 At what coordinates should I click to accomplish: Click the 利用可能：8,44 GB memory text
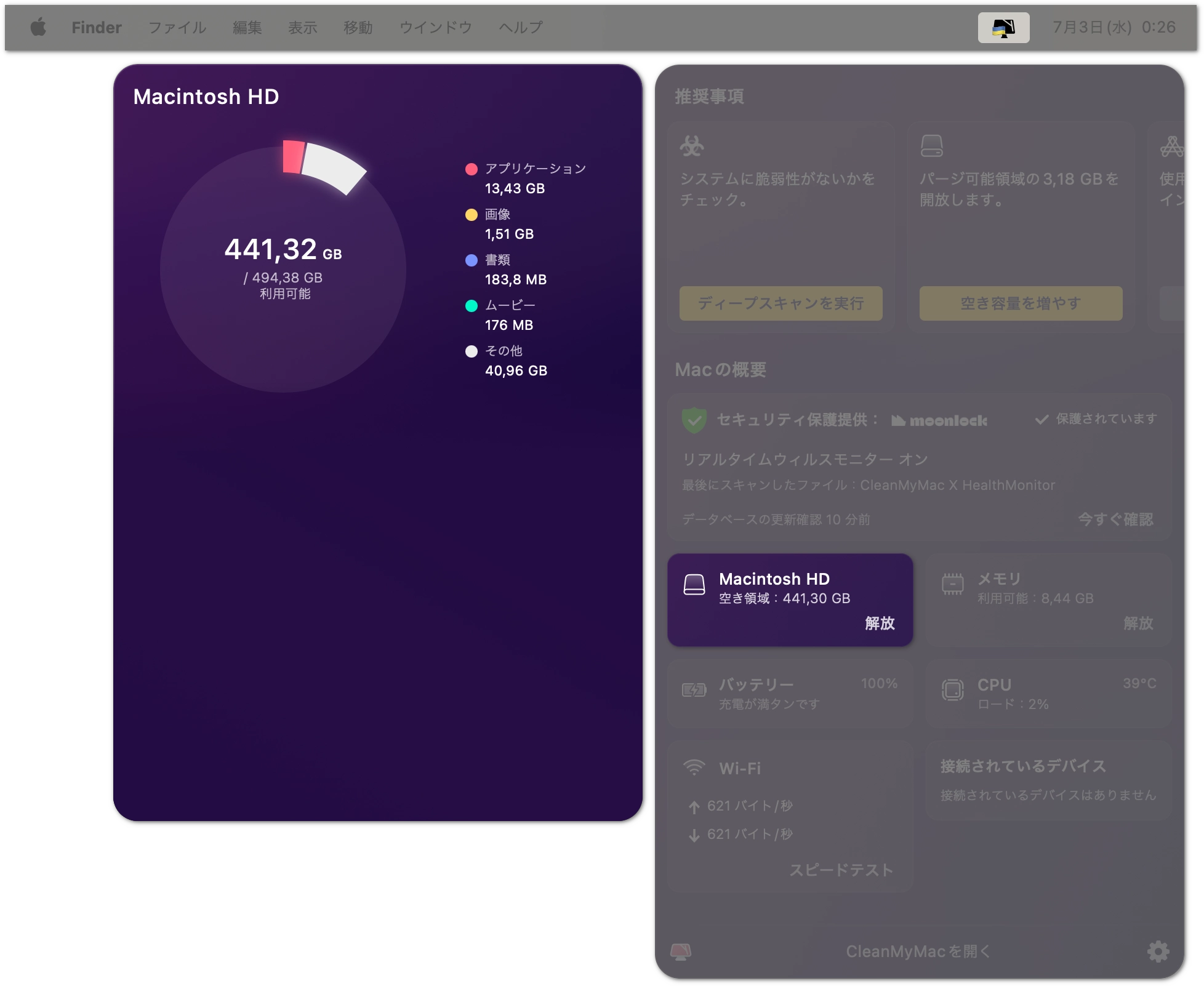1036,599
